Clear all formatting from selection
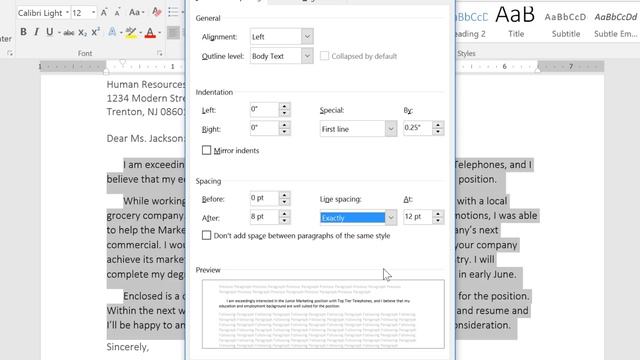The image size is (640, 360). pos(157,12)
